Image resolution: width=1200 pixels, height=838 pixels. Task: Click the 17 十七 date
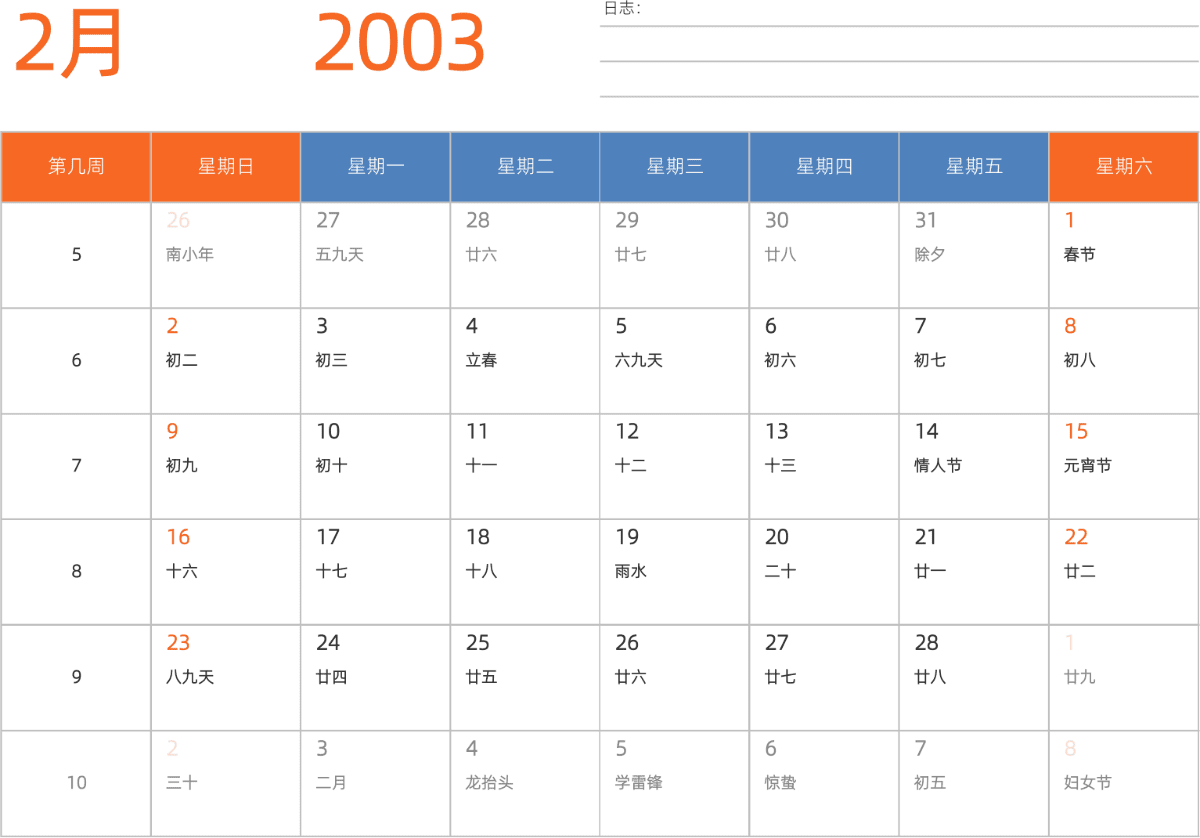[x=376, y=572]
